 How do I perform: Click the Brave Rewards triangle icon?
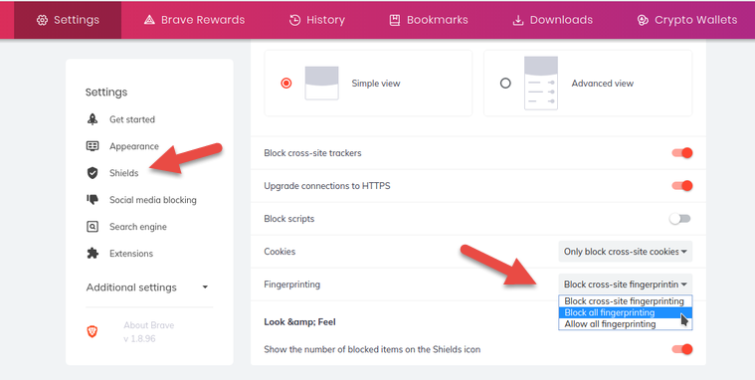click(x=149, y=20)
